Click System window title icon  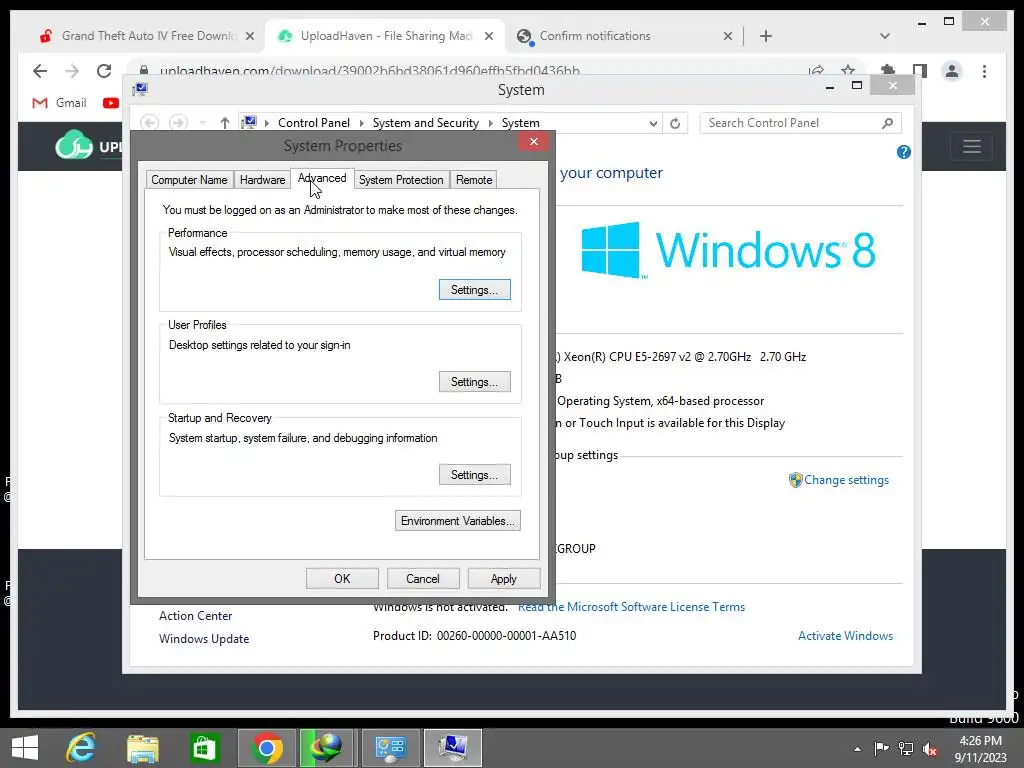click(140, 89)
